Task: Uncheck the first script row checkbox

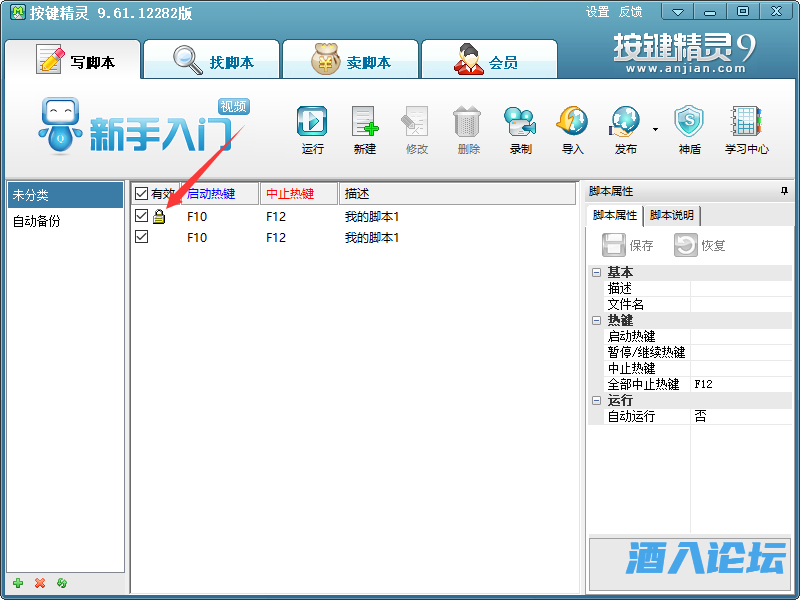Action: point(141,216)
